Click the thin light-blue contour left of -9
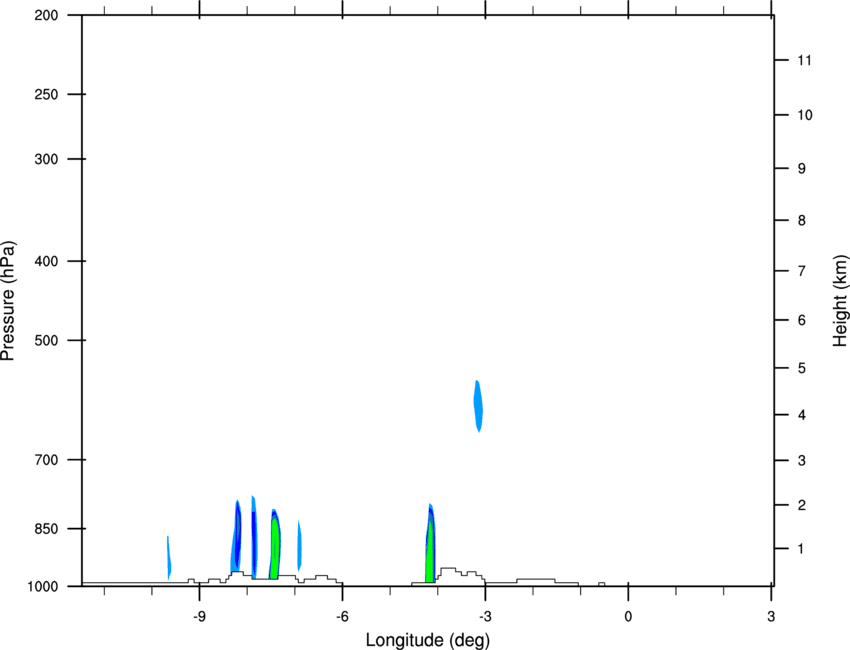850x650 pixels. pos(169,557)
